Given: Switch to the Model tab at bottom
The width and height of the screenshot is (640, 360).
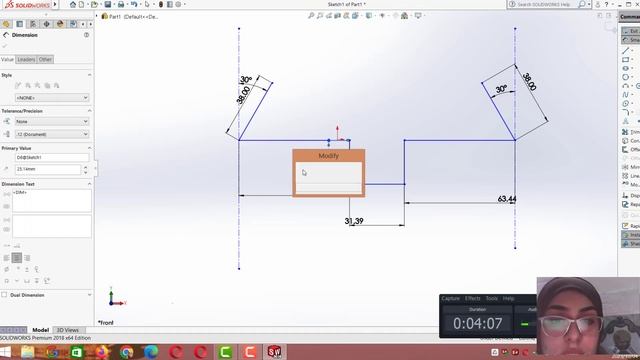Looking at the screenshot, I should [40, 330].
